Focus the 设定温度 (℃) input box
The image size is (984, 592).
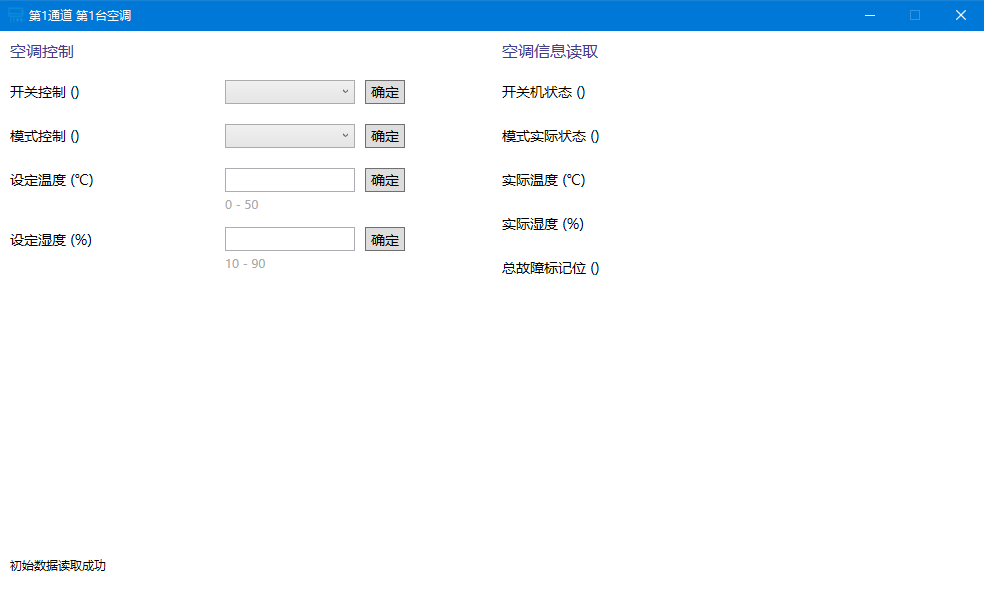[x=290, y=180]
